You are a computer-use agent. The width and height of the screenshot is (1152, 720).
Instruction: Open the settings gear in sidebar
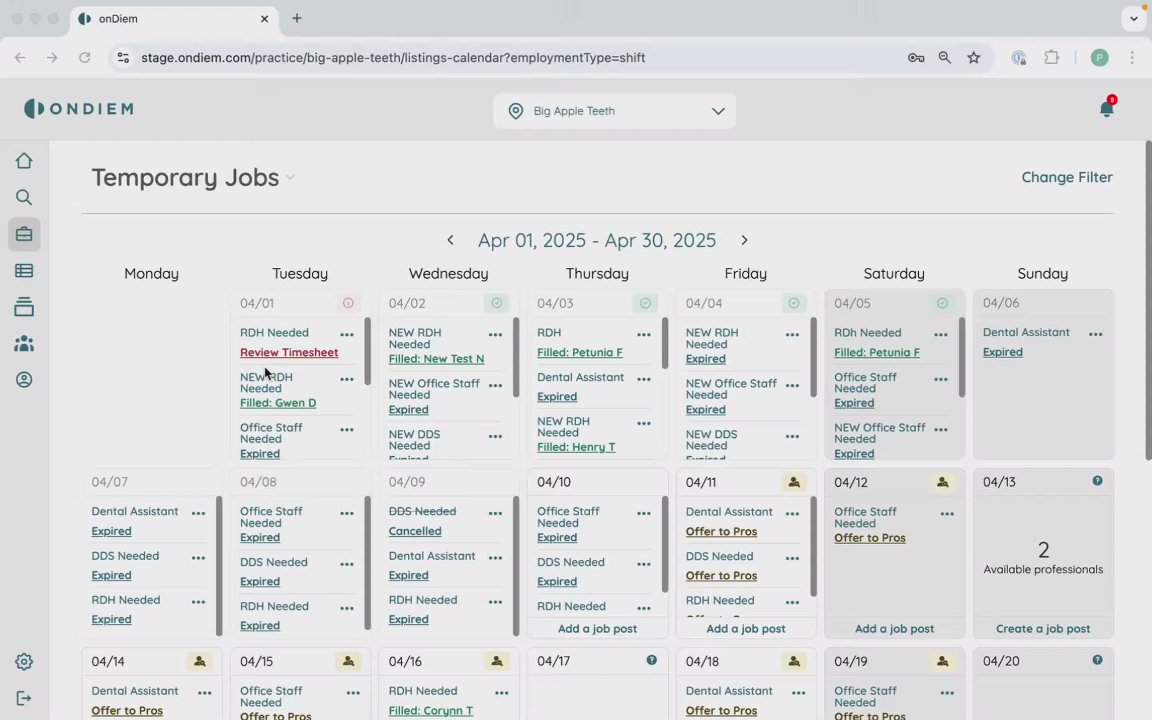[24, 661]
